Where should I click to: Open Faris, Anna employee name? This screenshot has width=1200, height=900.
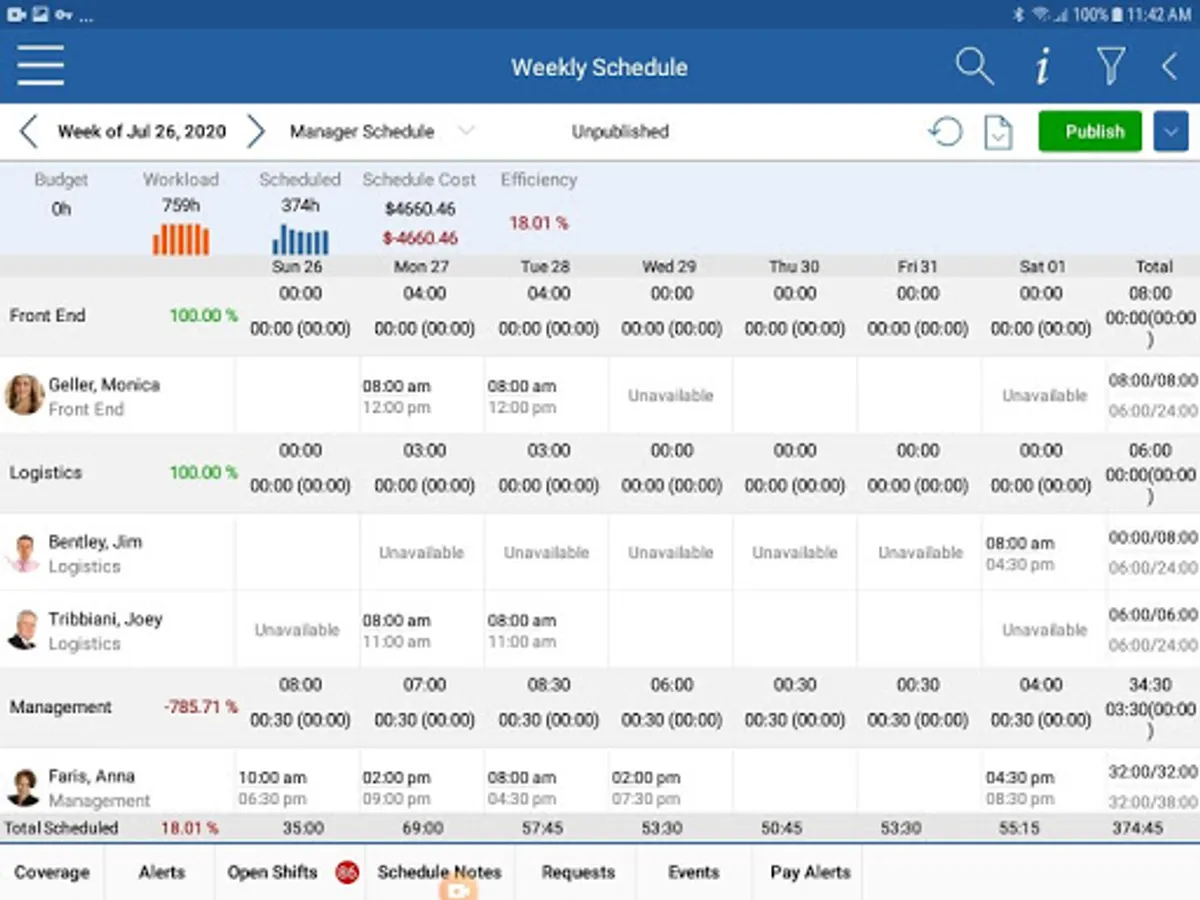point(91,776)
